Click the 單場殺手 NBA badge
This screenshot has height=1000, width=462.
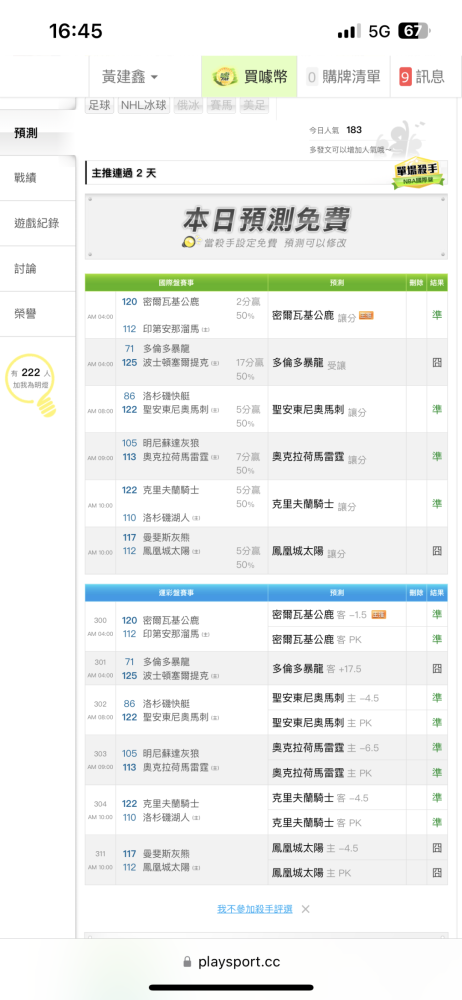click(x=418, y=173)
